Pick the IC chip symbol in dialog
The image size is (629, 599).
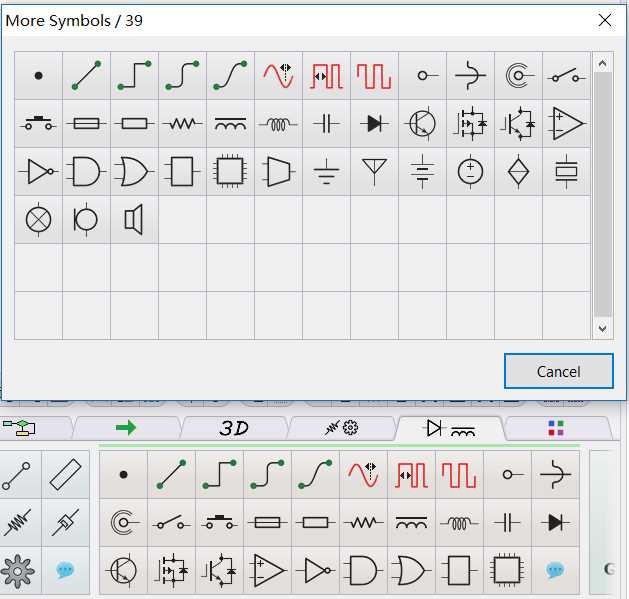pos(230,171)
